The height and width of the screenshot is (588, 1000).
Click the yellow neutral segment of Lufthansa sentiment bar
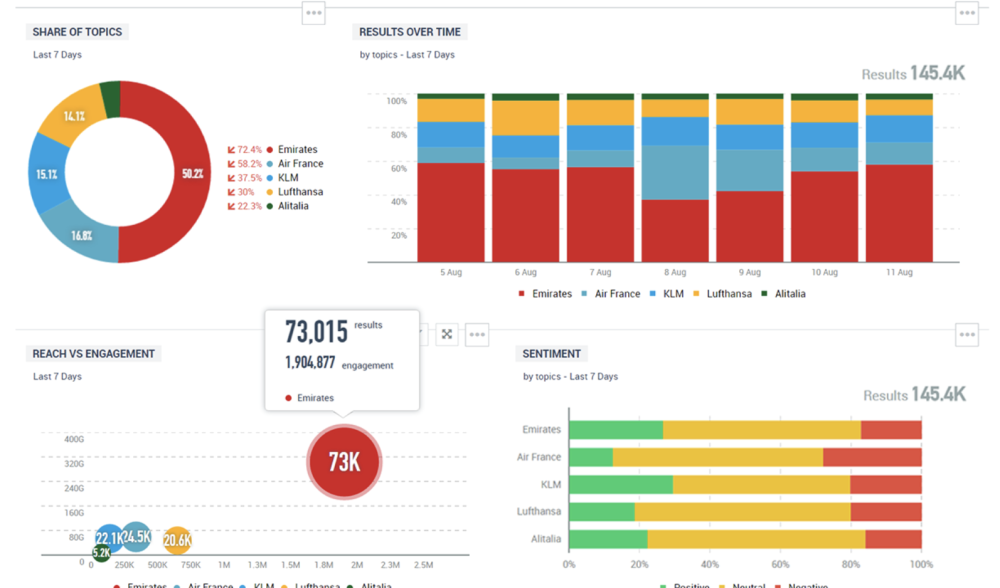click(x=743, y=511)
